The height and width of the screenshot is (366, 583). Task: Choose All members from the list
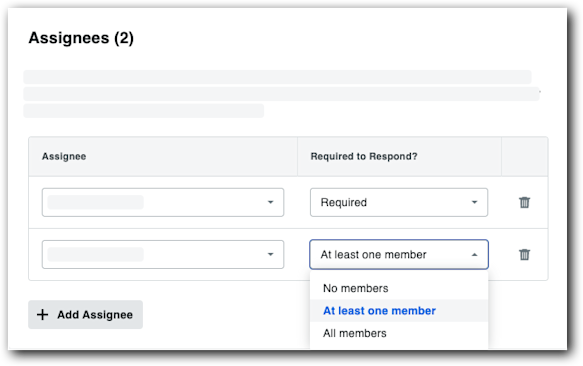399,333
